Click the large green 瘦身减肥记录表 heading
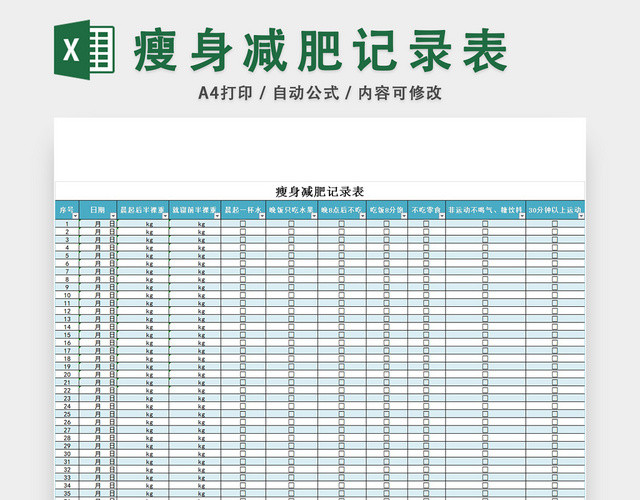This screenshot has height=500, width=640. (321, 50)
